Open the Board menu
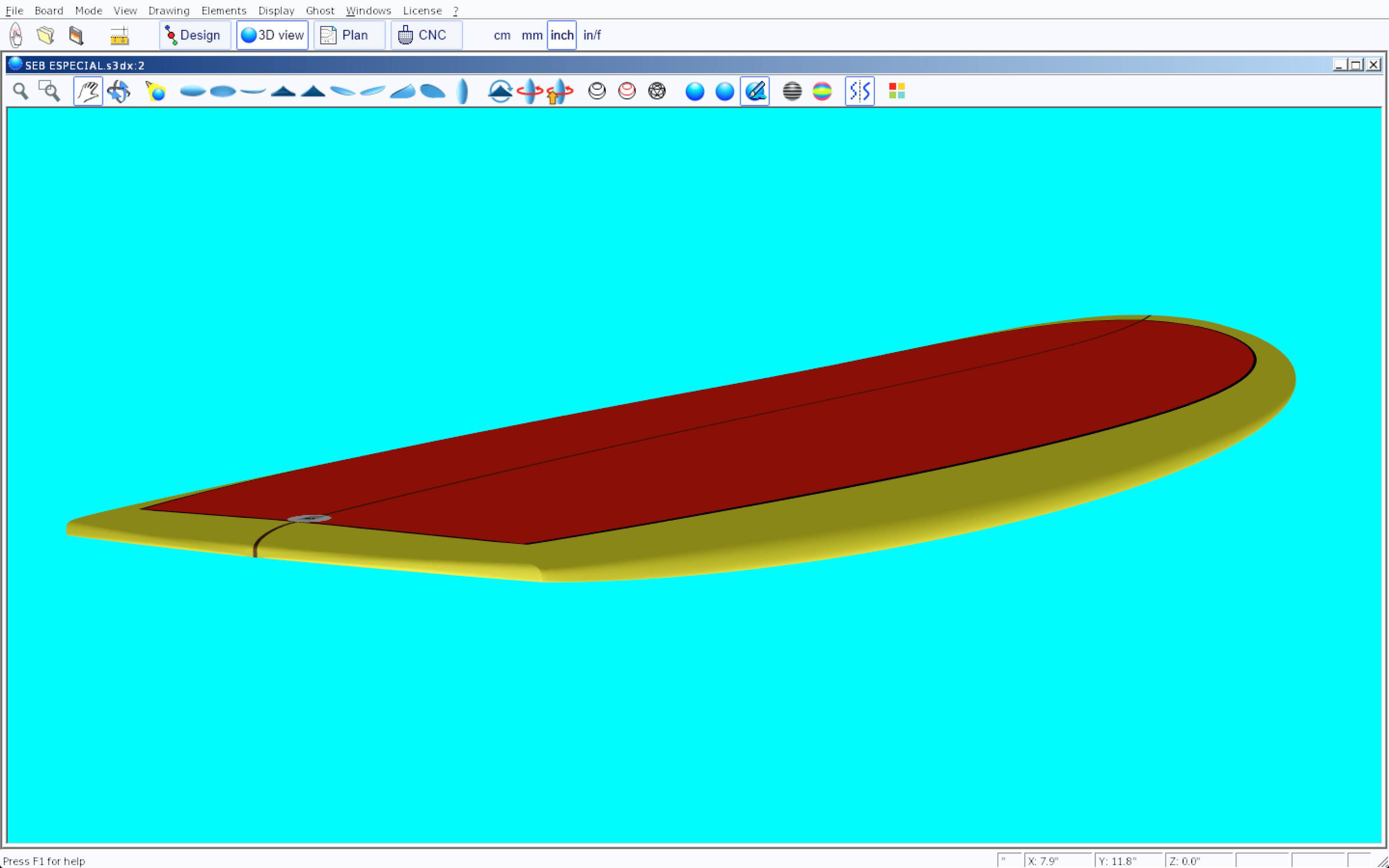The image size is (1389, 868). [49, 11]
